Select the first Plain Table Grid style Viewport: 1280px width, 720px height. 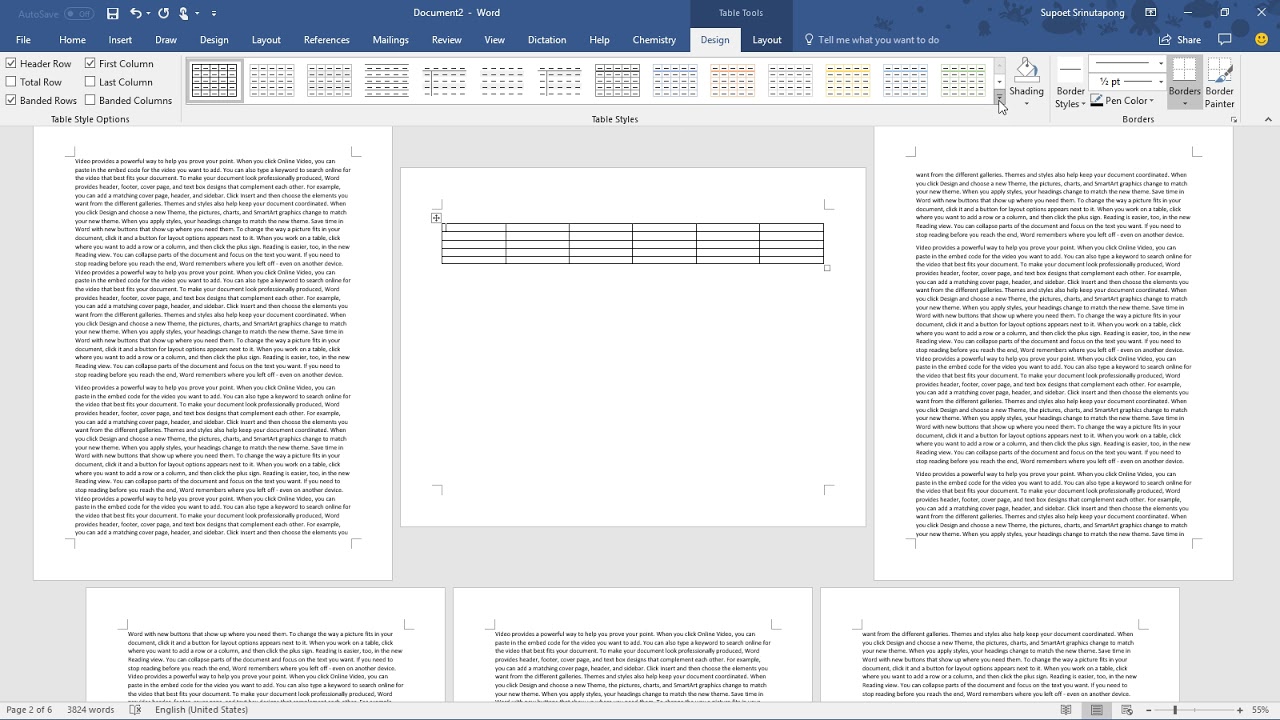pos(214,80)
